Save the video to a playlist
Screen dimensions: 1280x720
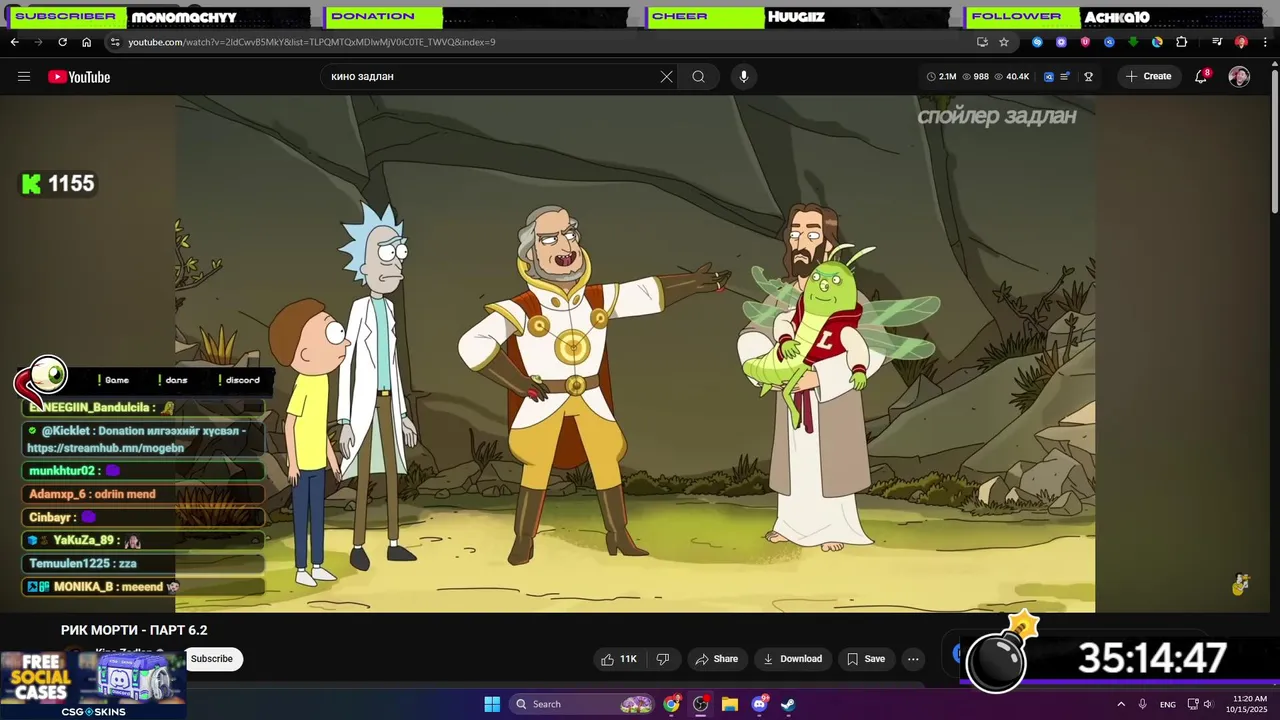pos(866,659)
